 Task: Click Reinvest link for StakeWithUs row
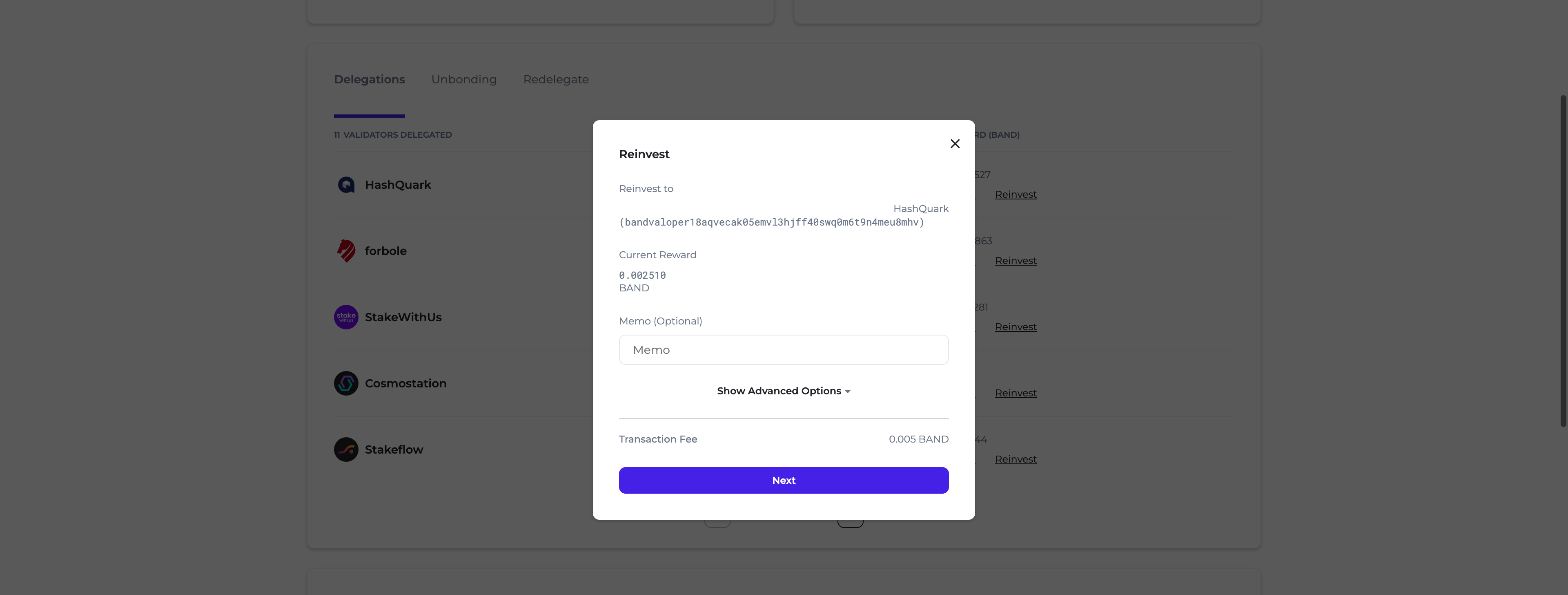click(x=1015, y=327)
